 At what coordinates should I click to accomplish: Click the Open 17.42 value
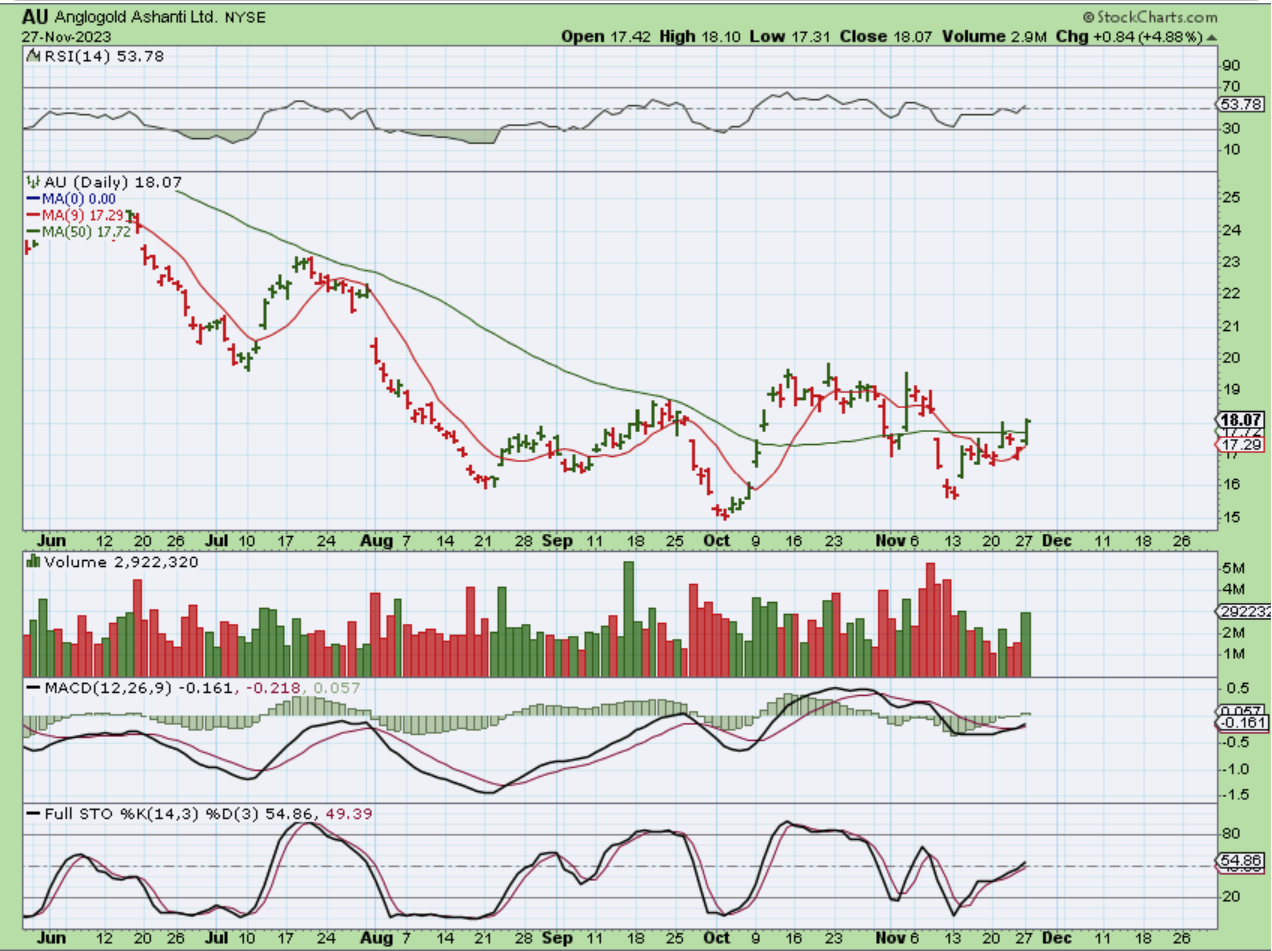pos(604,36)
